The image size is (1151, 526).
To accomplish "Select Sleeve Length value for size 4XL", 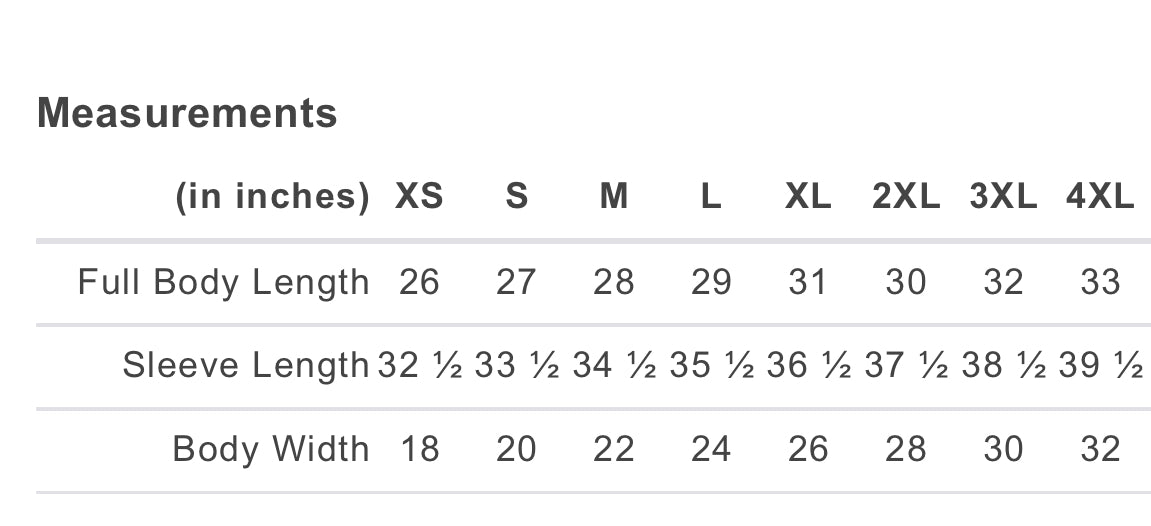I will (x=1100, y=366).
